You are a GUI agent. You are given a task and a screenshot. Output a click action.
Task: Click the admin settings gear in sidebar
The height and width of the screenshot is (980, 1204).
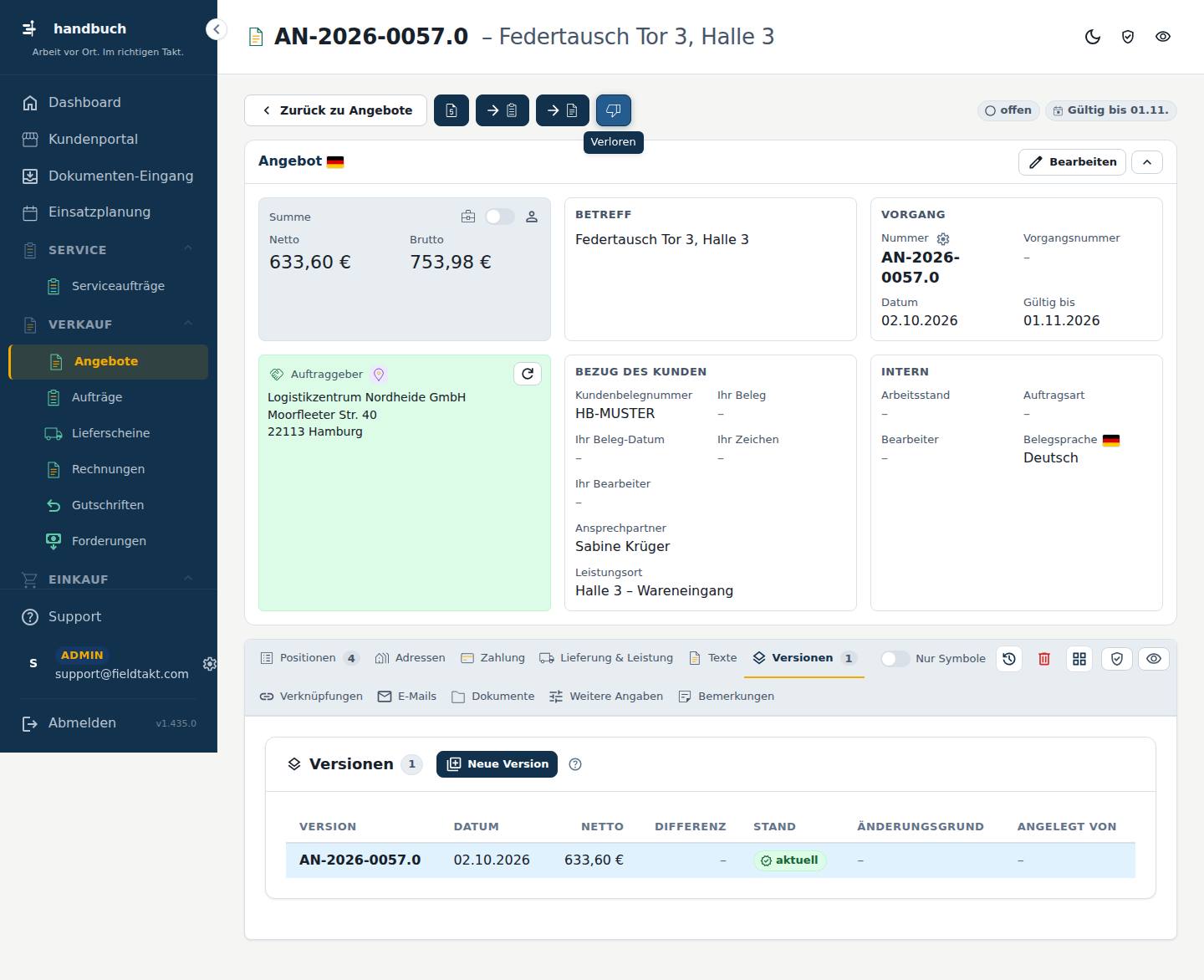coord(210,664)
